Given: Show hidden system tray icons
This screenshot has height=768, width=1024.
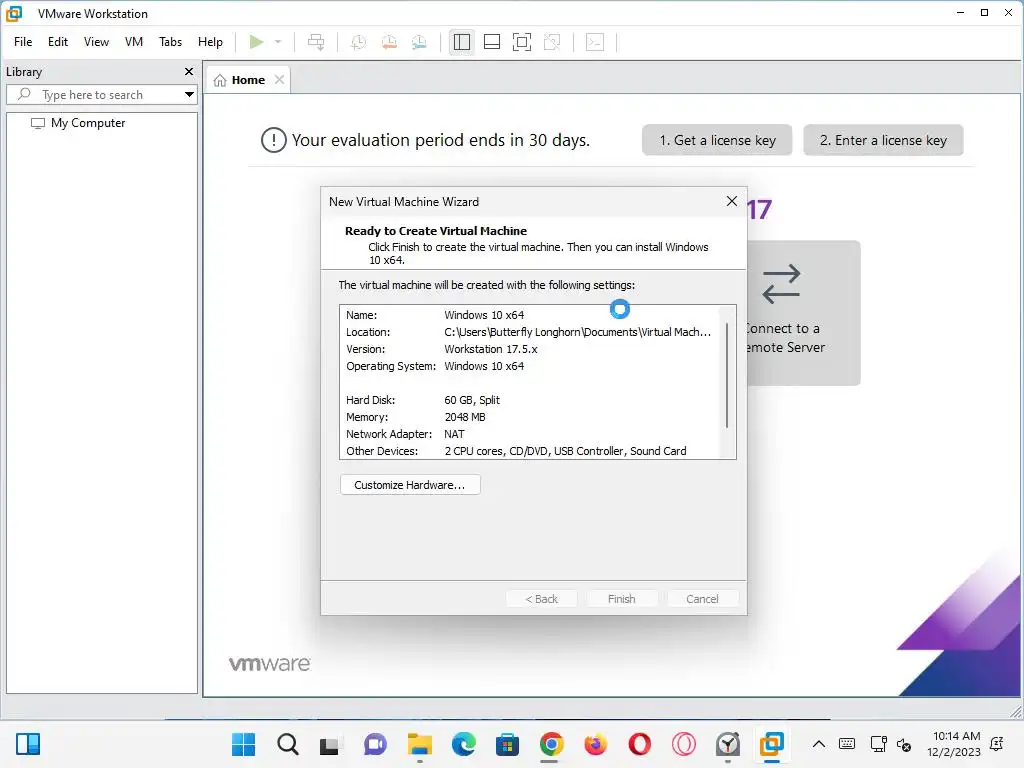Looking at the screenshot, I should (x=818, y=744).
